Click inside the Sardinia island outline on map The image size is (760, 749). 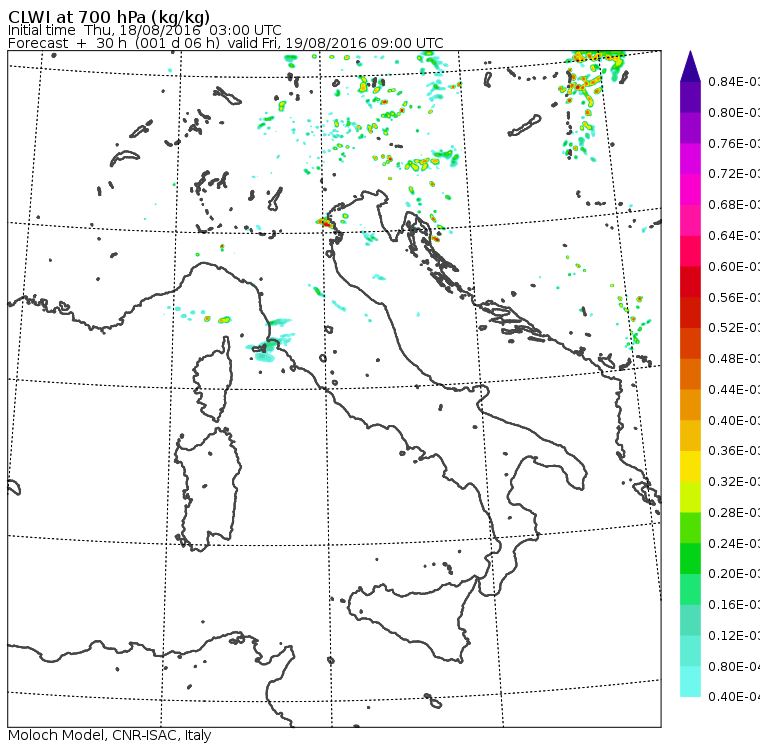(208, 490)
